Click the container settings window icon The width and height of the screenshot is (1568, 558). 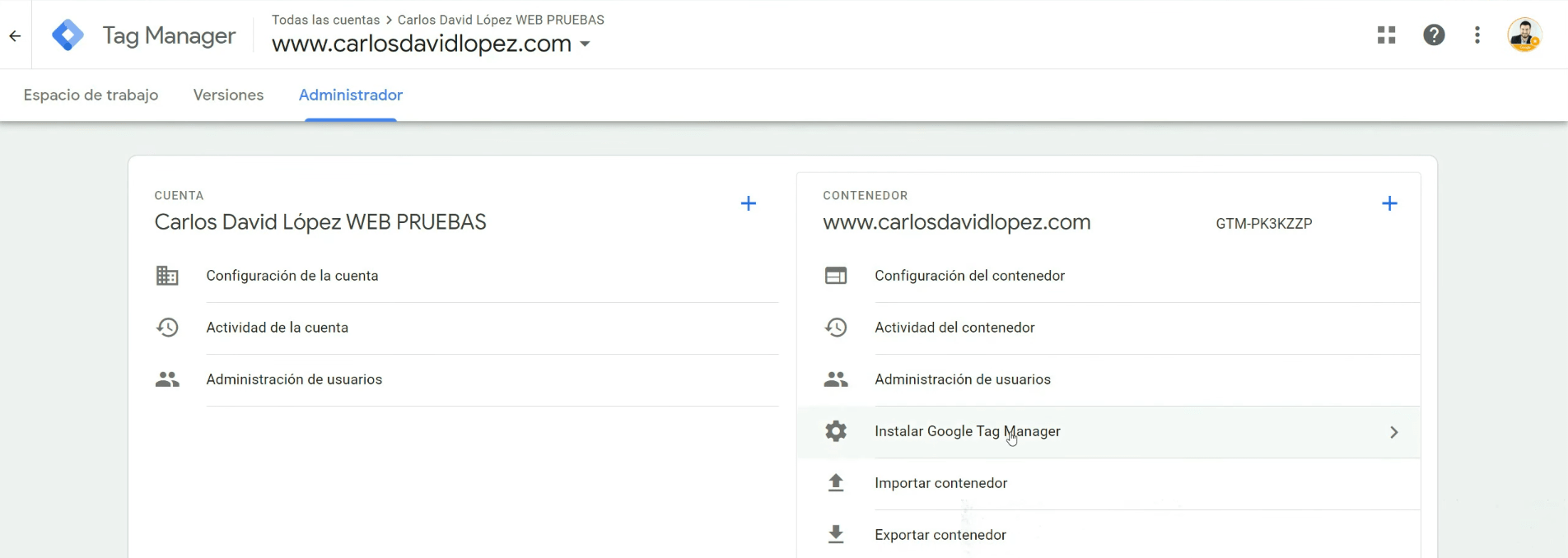coord(836,276)
